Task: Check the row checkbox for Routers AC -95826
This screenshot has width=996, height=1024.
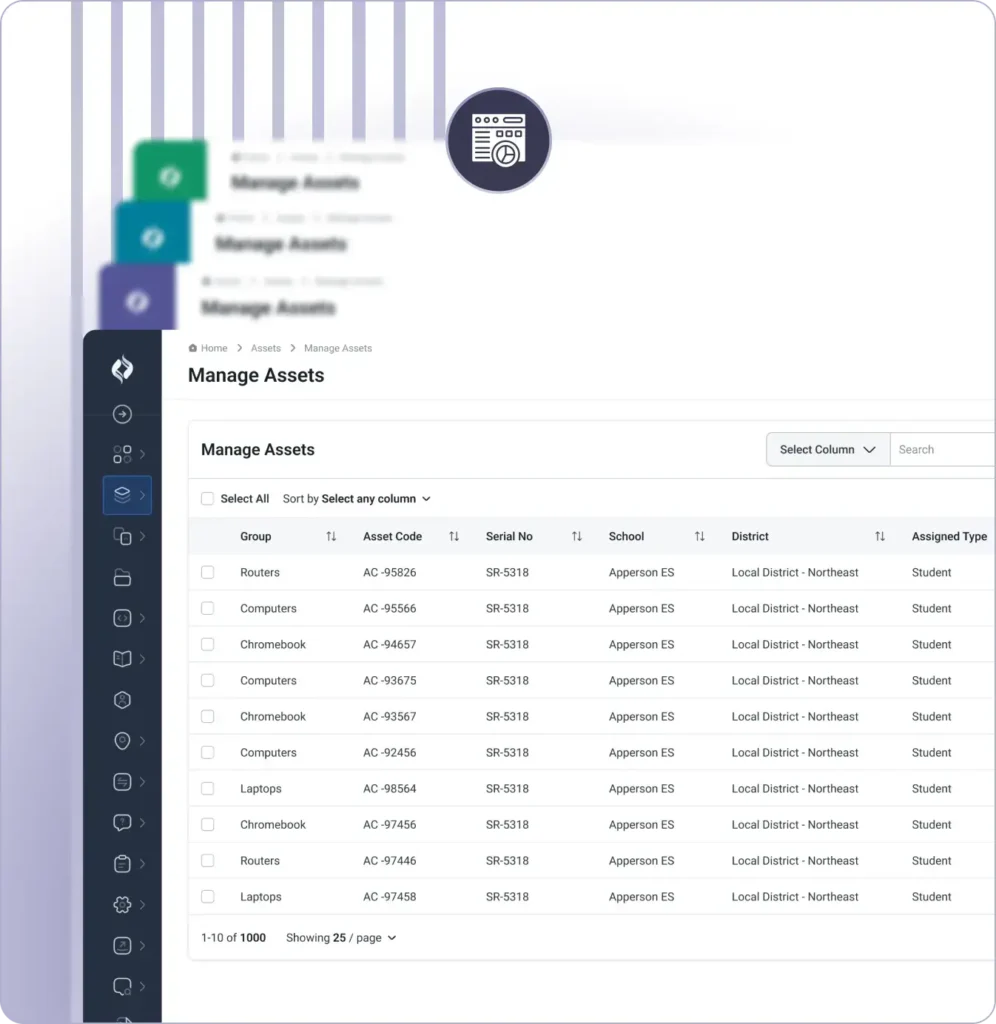Action: 207,572
